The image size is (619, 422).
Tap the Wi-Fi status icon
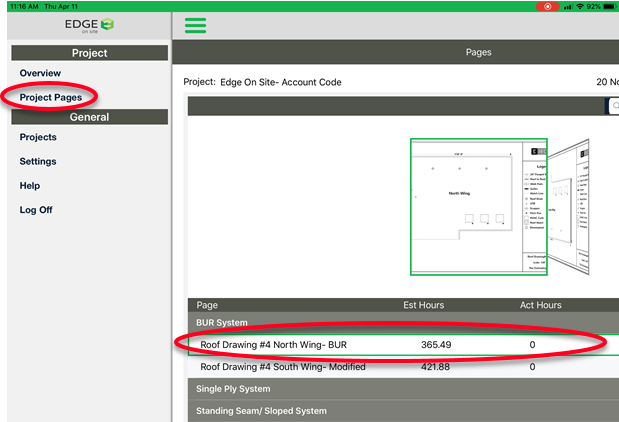(x=580, y=6)
